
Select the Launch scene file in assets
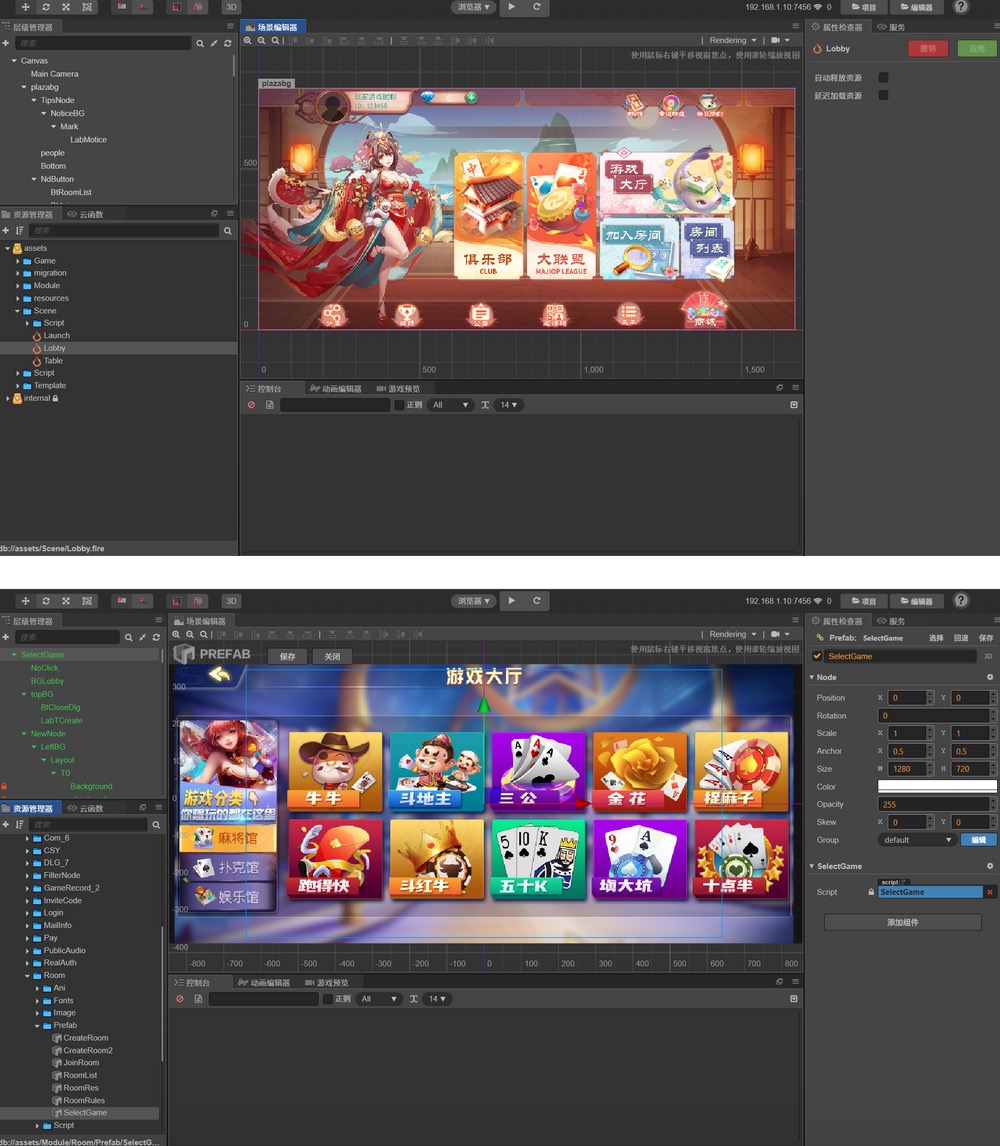pyautogui.click(x=56, y=336)
